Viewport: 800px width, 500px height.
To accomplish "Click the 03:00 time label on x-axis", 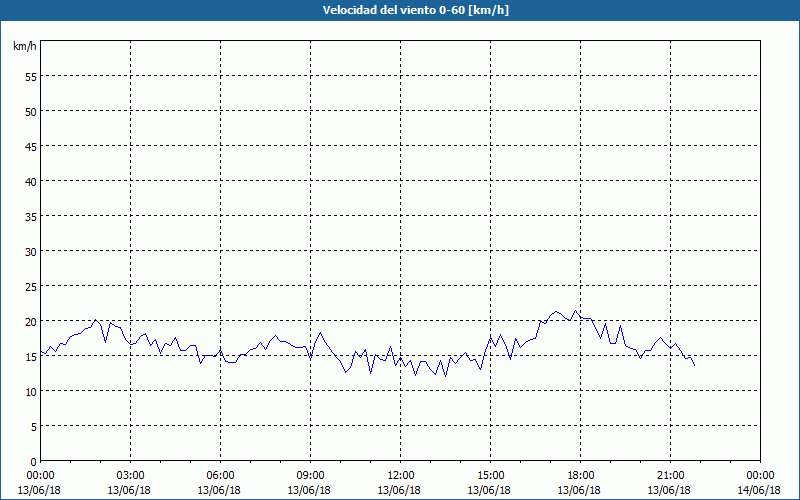I will coord(131,476).
